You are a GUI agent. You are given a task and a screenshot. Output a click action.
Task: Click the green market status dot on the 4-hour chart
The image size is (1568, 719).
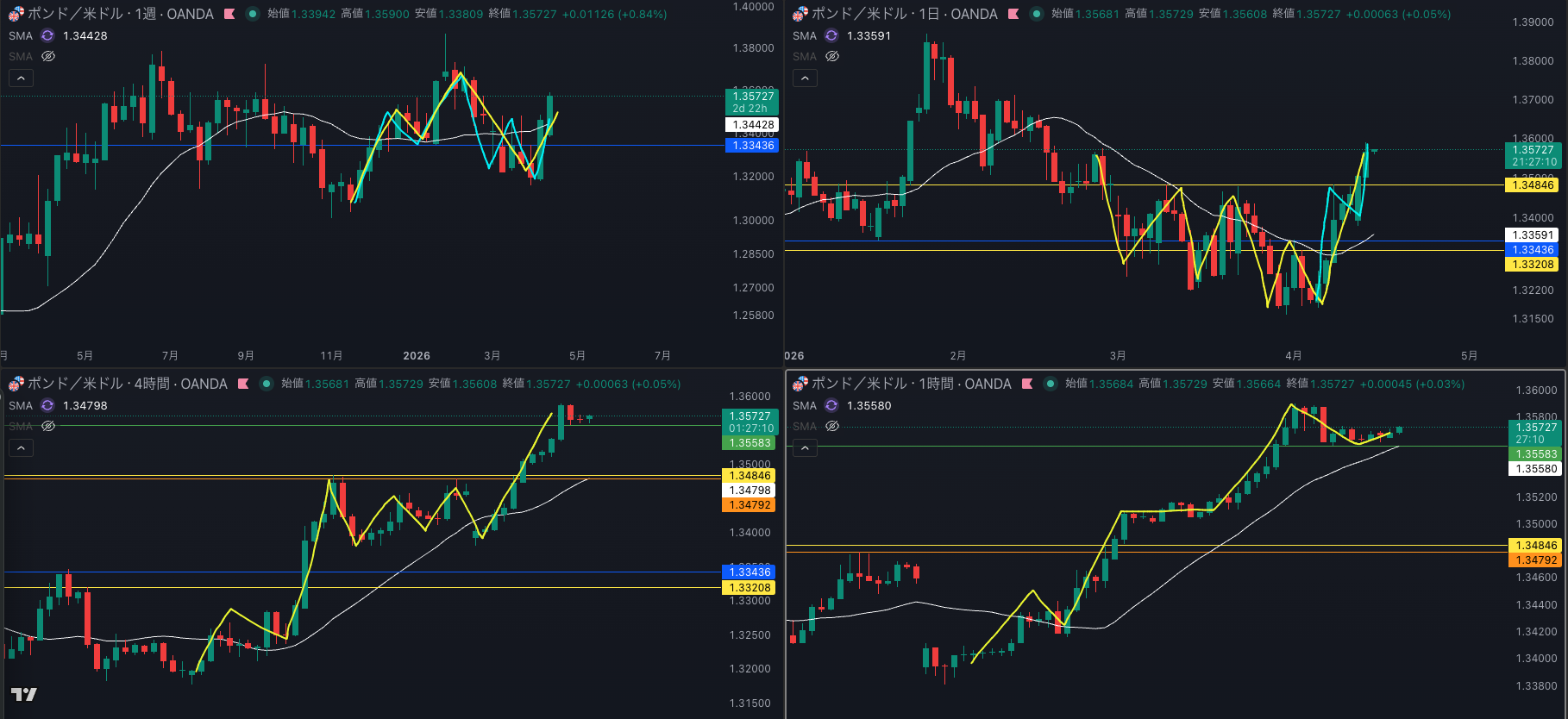[267, 384]
